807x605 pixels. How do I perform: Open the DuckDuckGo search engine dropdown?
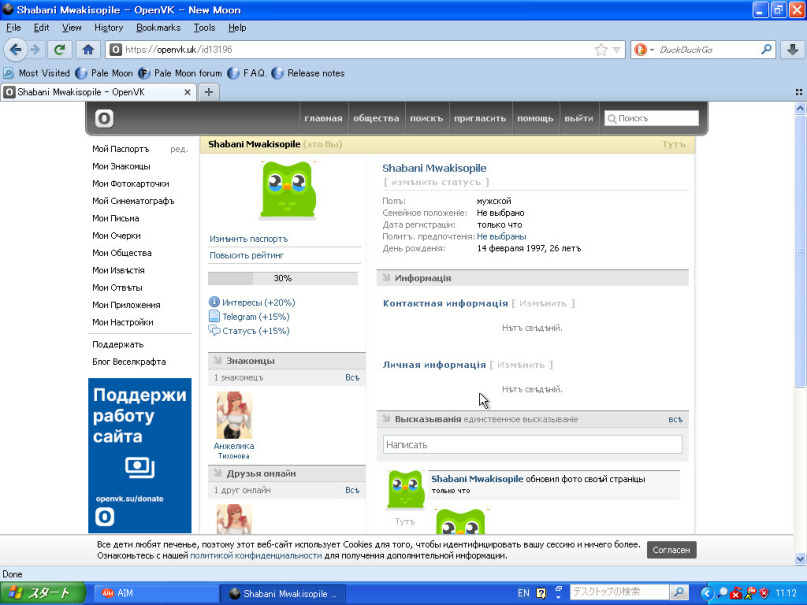tap(644, 49)
